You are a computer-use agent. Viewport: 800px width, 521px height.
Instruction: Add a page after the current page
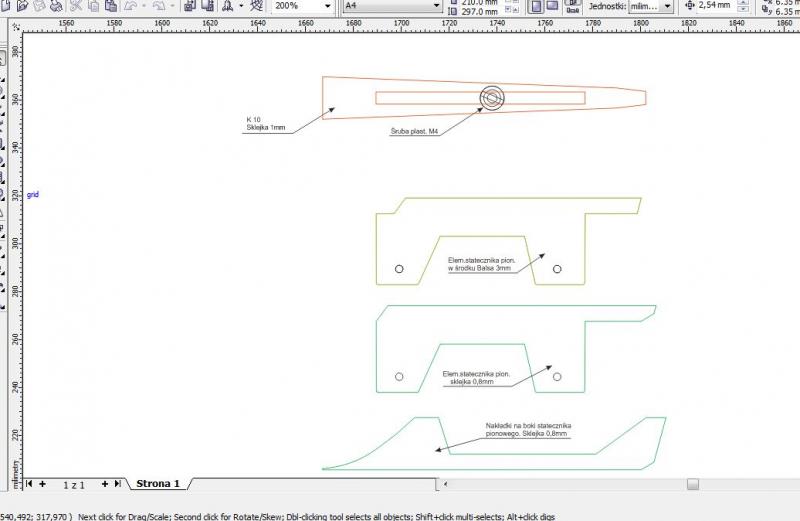click(105, 484)
